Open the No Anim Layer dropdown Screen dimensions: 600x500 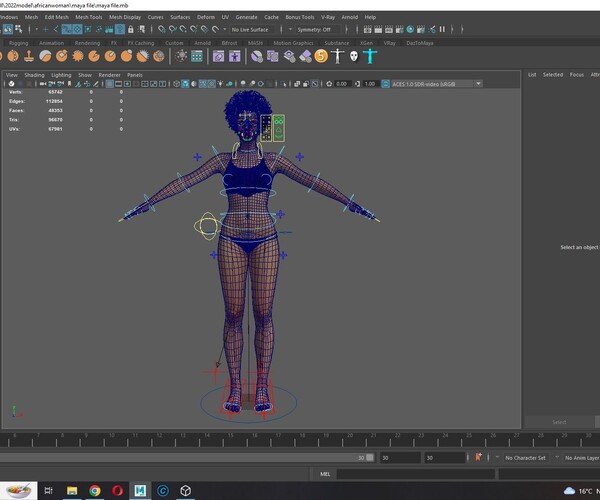point(582,458)
